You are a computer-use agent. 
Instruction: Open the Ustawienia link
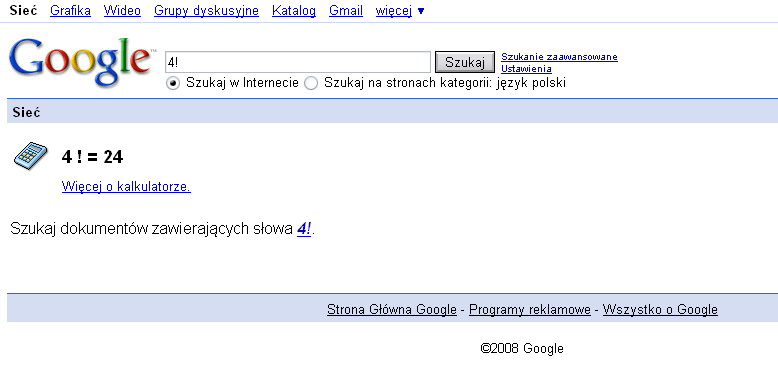(x=526, y=69)
